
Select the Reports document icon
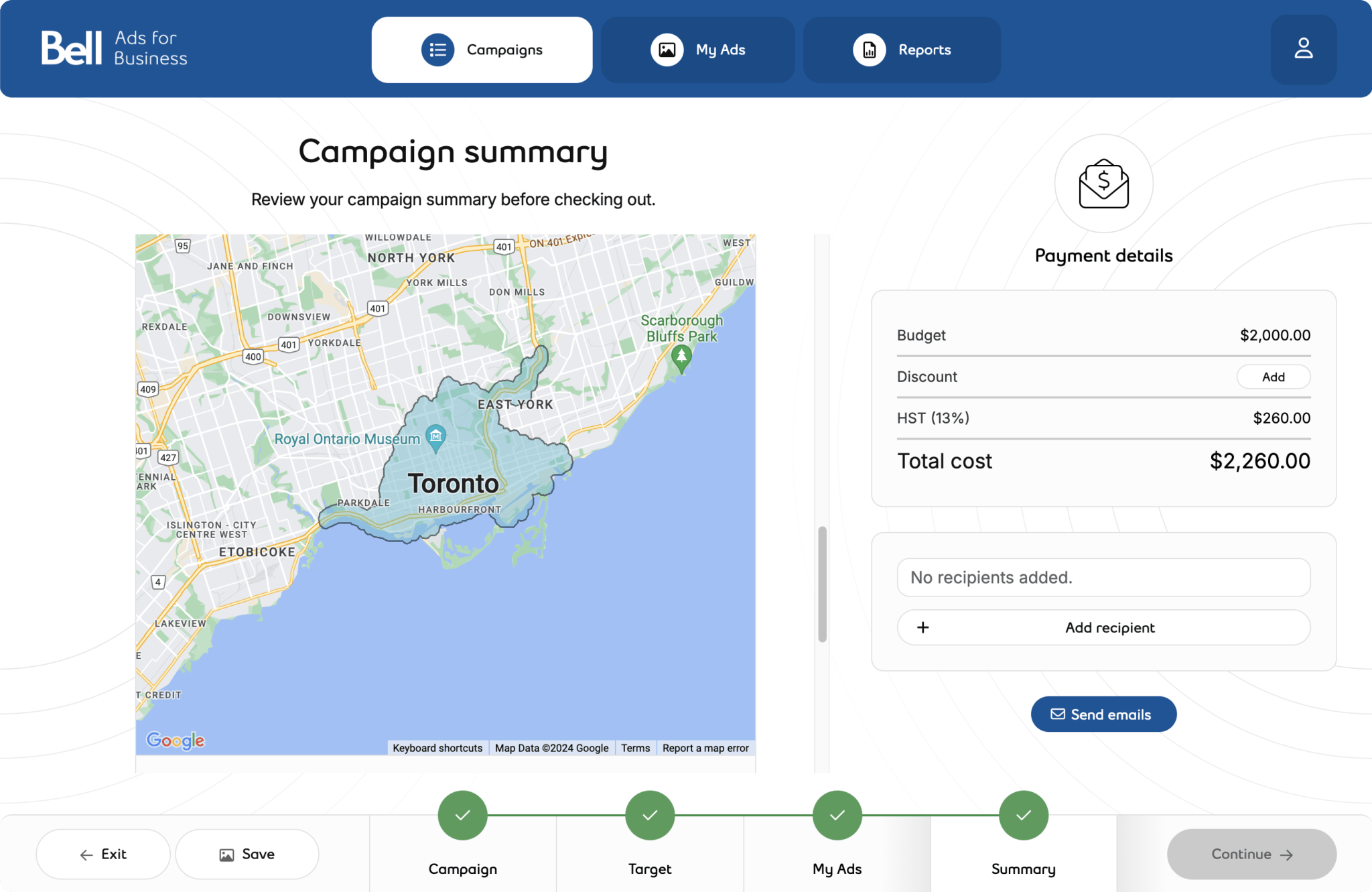click(870, 49)
